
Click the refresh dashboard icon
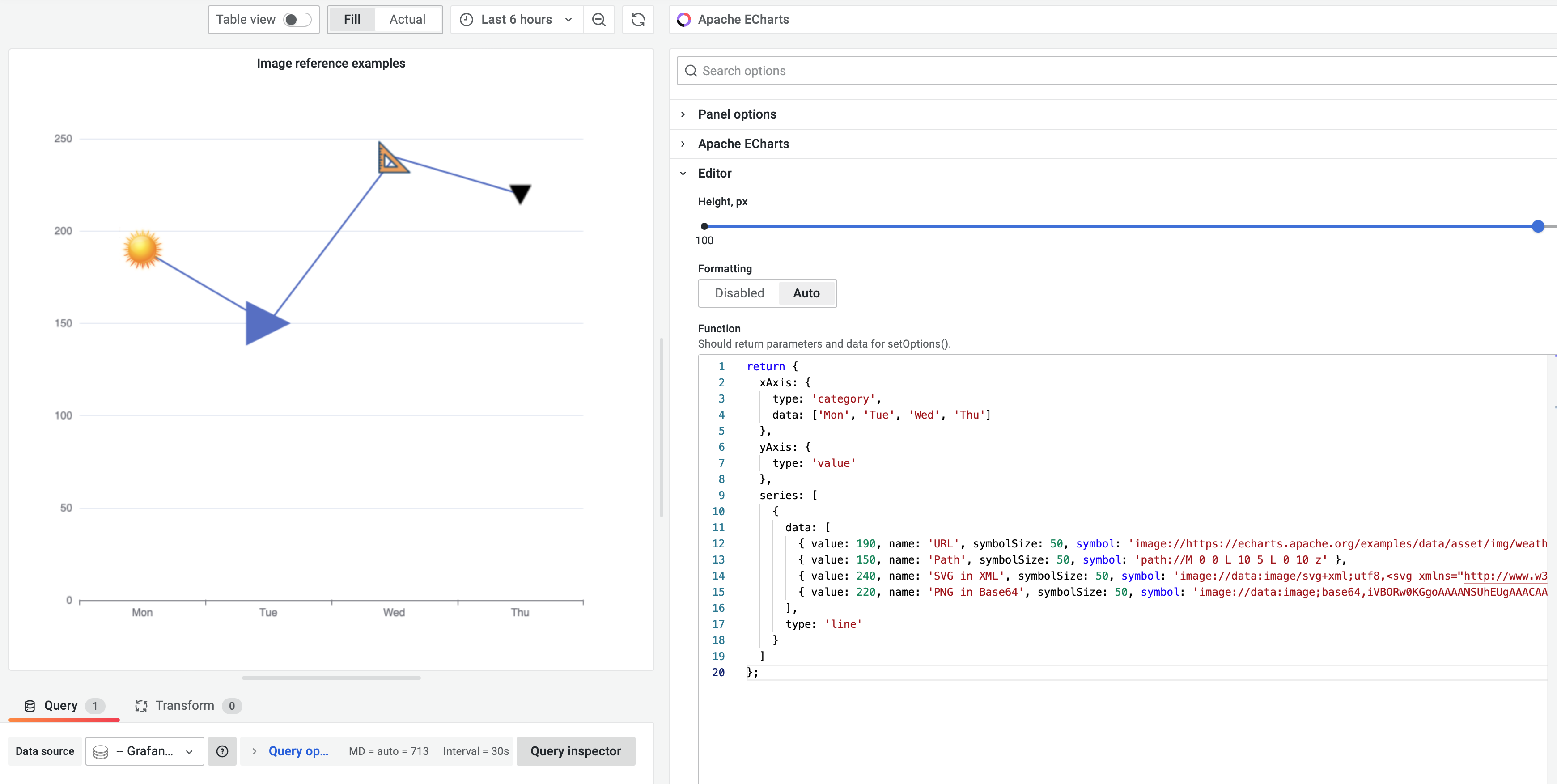click(638, 19)
